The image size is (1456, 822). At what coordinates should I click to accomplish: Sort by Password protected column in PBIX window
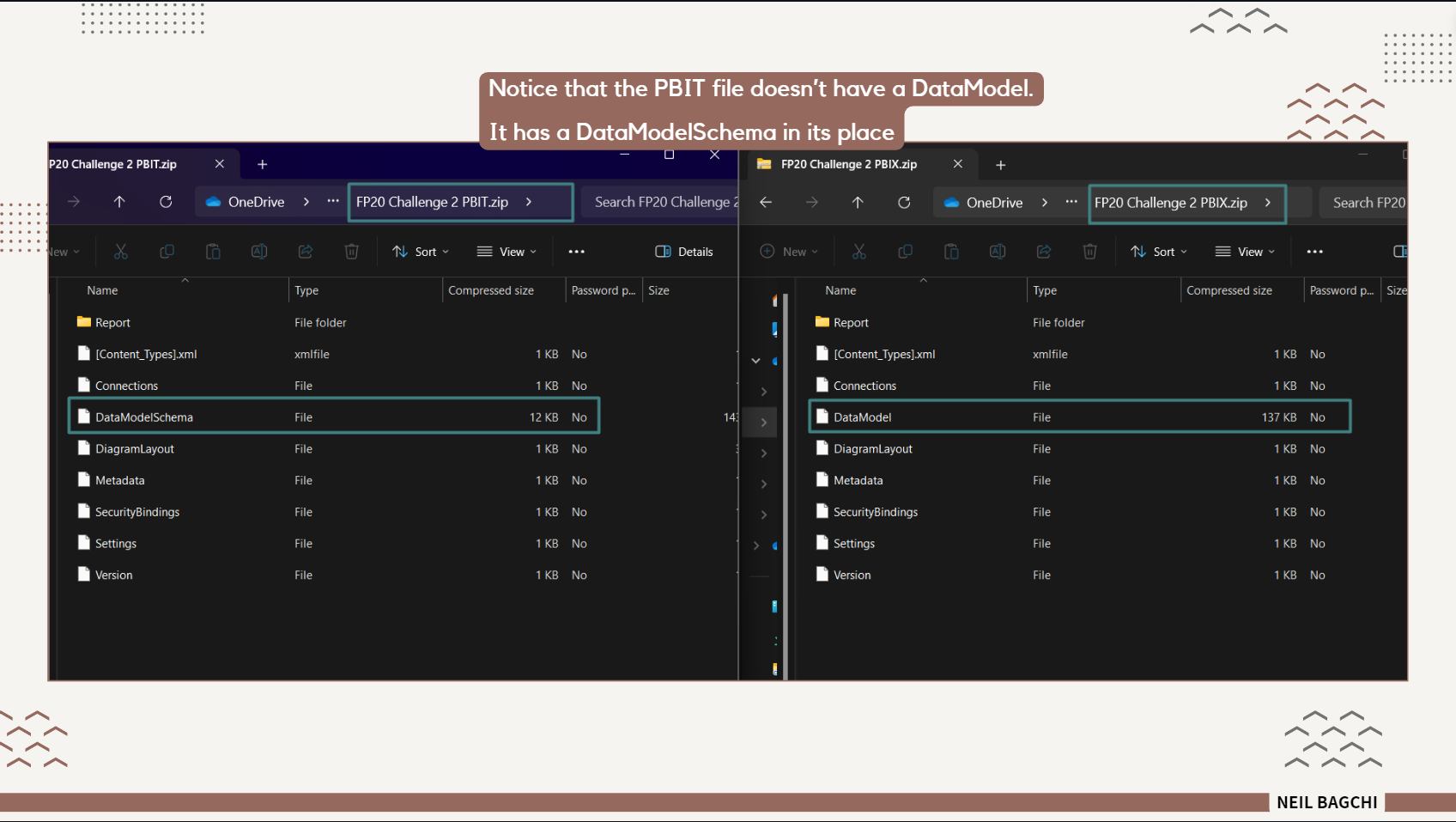[x=1343, y=290]
